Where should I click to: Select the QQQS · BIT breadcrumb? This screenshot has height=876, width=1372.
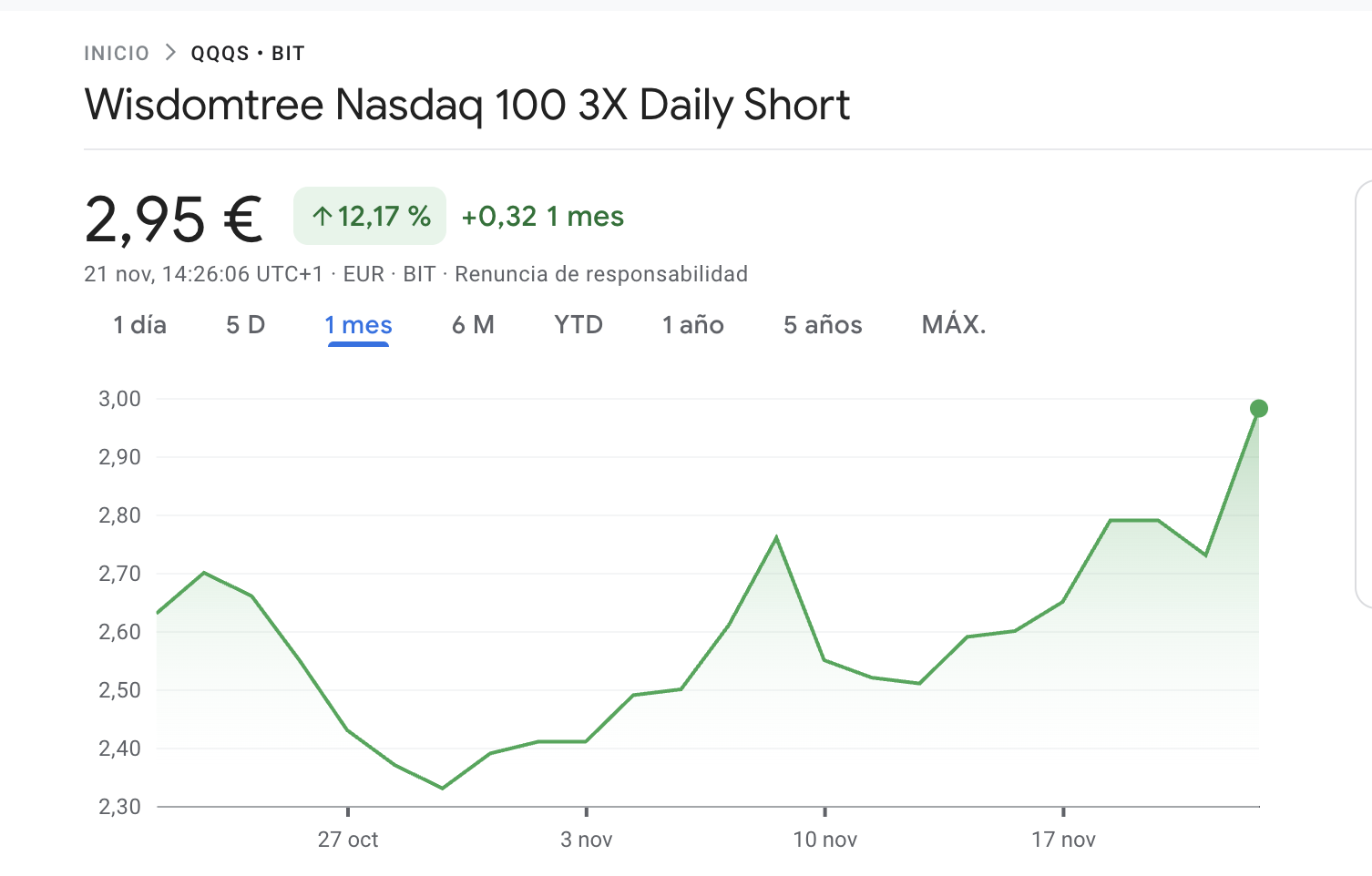(x=247, y=54)
